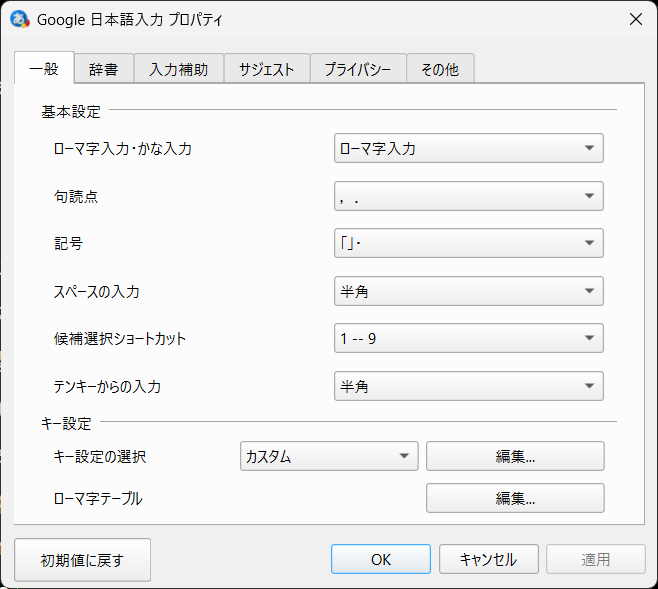Open the 辞書 tab
The image size is (658, 589).
pos(104,69)
